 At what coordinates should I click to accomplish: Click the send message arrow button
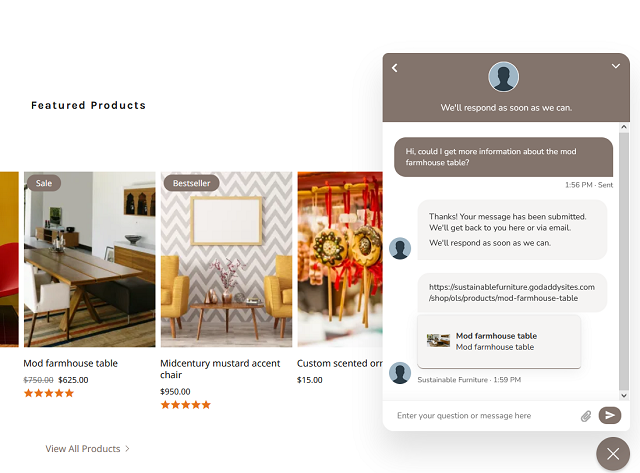(610, 415)
